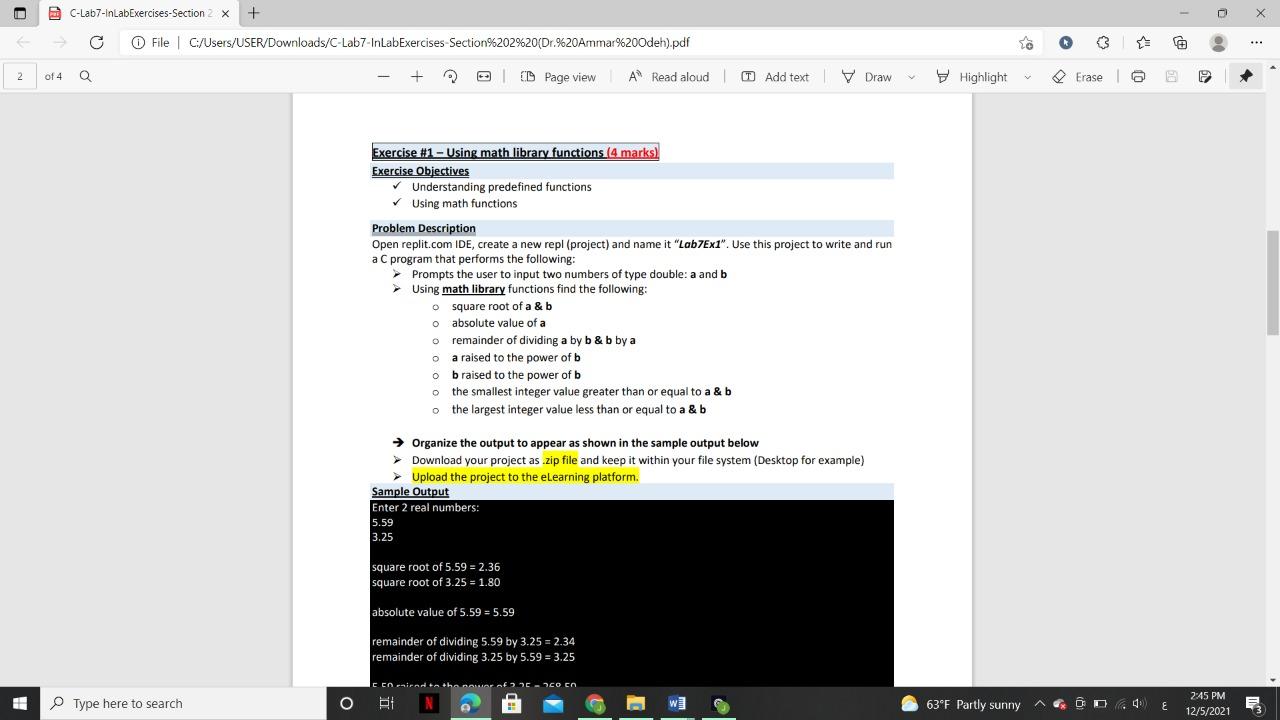This screenshot has height=720, width=1280.
Task: Print the PDF
Action: pyautogui.click(x=1138, y=76)
